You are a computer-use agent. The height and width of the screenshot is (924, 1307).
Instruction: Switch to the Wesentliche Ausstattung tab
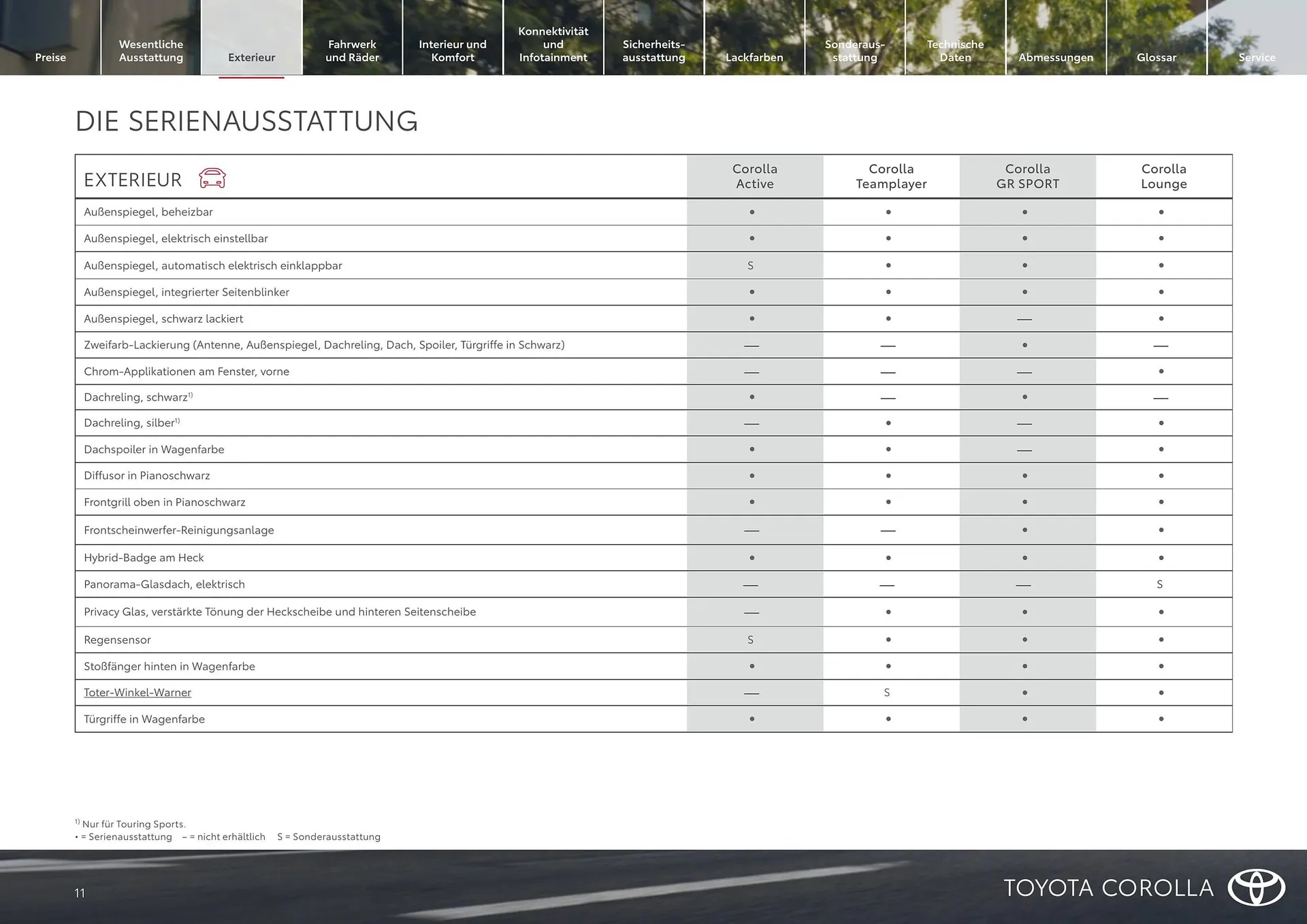pyautogui.click(x=150, y=50)
